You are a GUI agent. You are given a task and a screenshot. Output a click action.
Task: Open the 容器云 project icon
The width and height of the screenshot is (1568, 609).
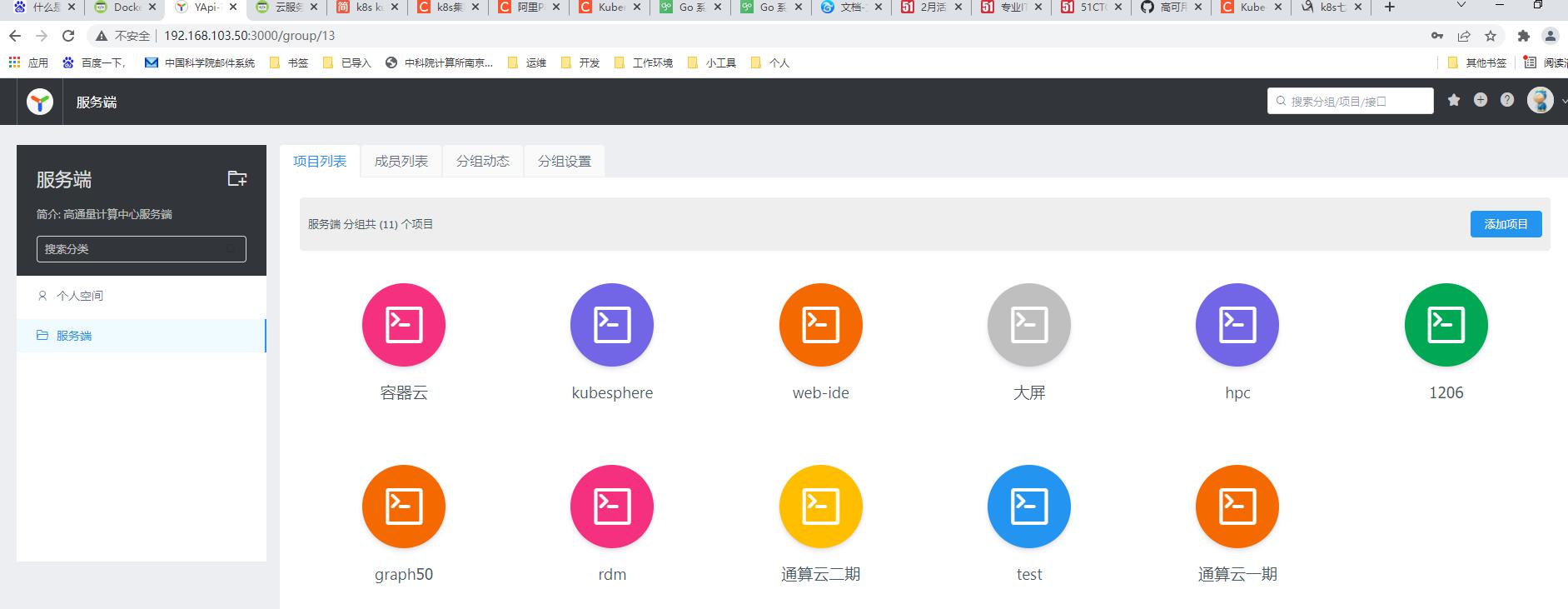point(404,325)
